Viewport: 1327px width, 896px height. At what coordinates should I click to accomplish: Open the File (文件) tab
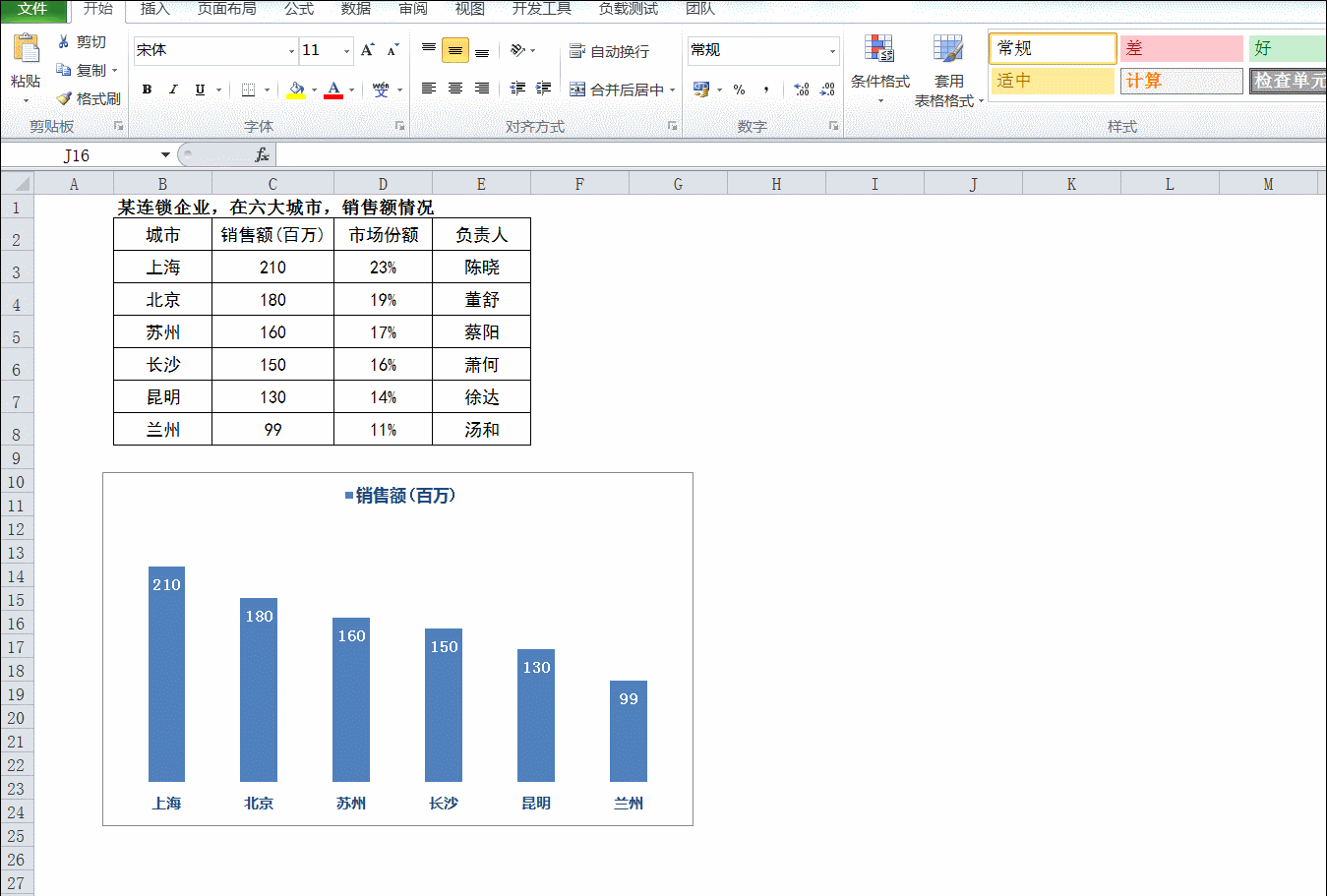(x=33, y=10)
